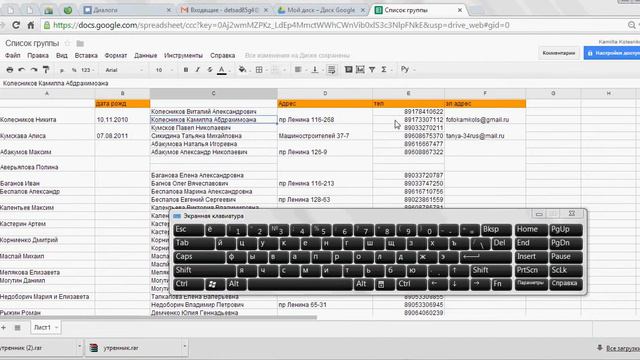The width and height of the screenshot is (640, 360).
Task: Format selected cells as percent
Action: coord(74,70)
